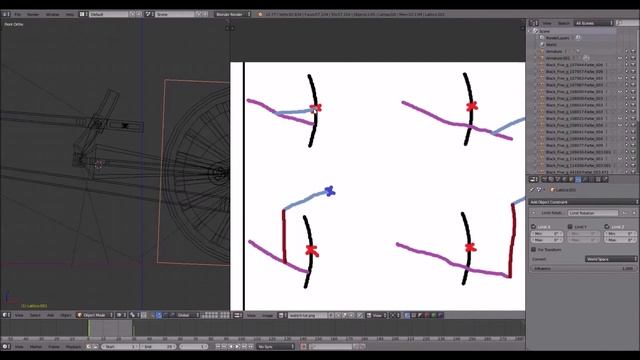This screenshot has width=640, height=360.
Task: Select the RenderLayers row in outliner
Action: [x=558, y=38]
